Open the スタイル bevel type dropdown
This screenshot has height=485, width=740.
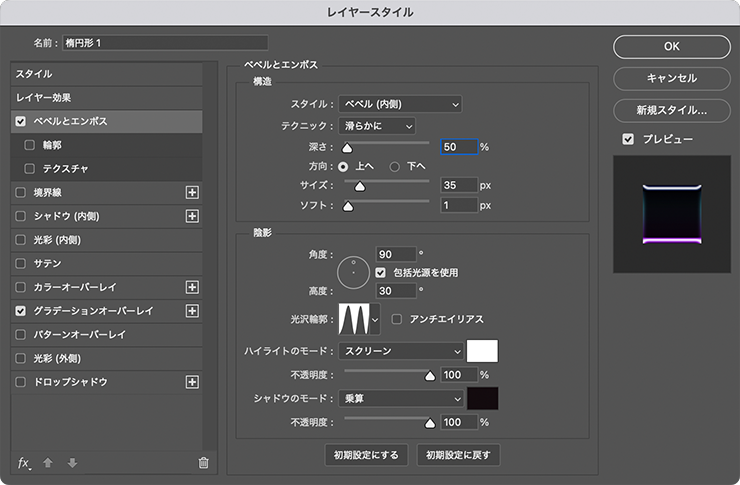[x=400, y=104]
